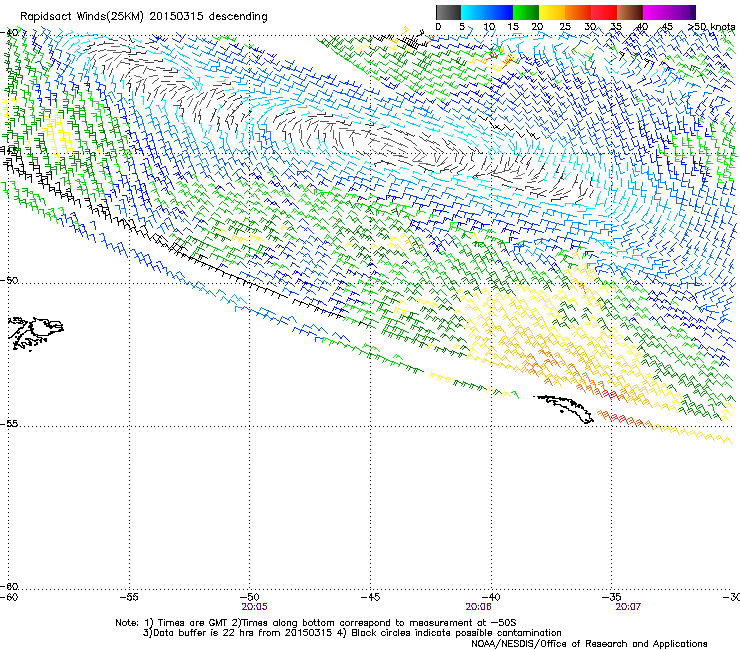Screen dimensions: 740x650
Task: Choose the magenta-purple 40-50 knots legend swatch
Action: point(669,12)
